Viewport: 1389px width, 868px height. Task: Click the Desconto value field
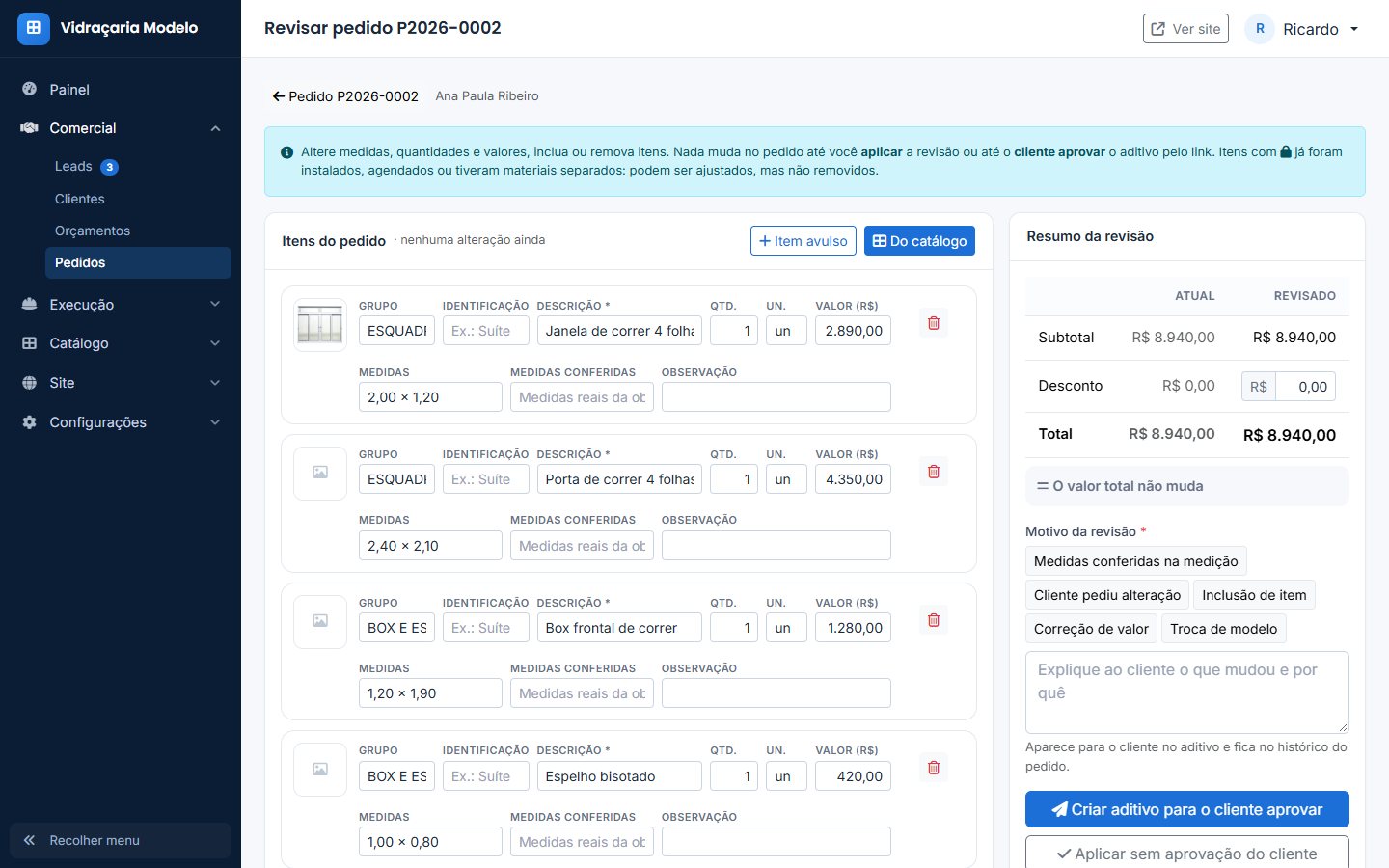pos(1305,387)
